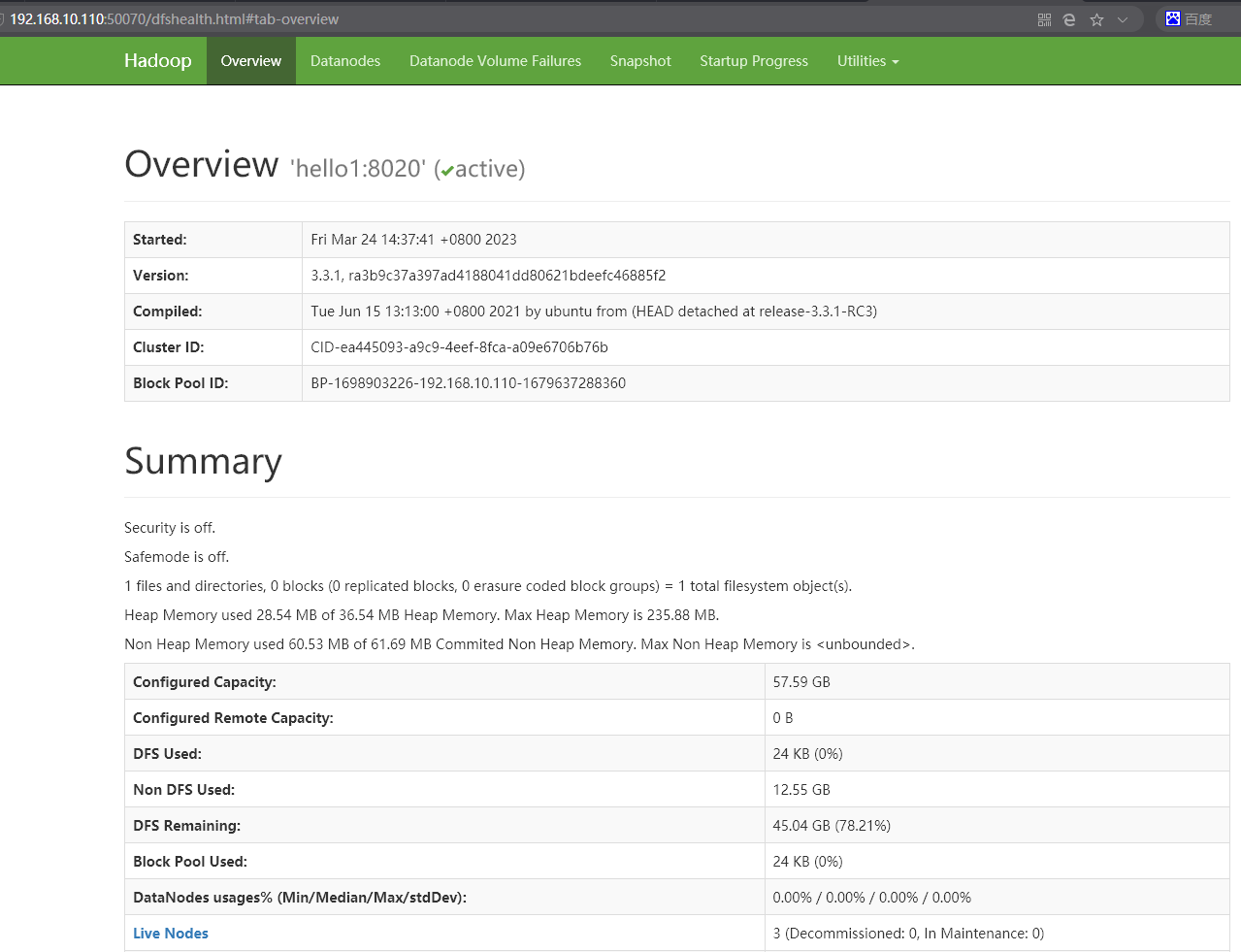Click the Configured Capacity 57.59 GB value

801,682
